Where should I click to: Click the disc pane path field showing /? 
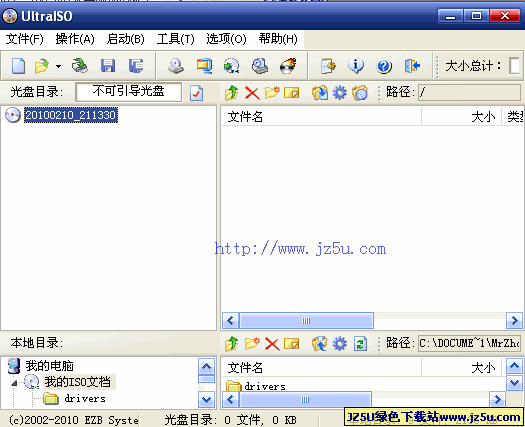(x=469, y=92)
